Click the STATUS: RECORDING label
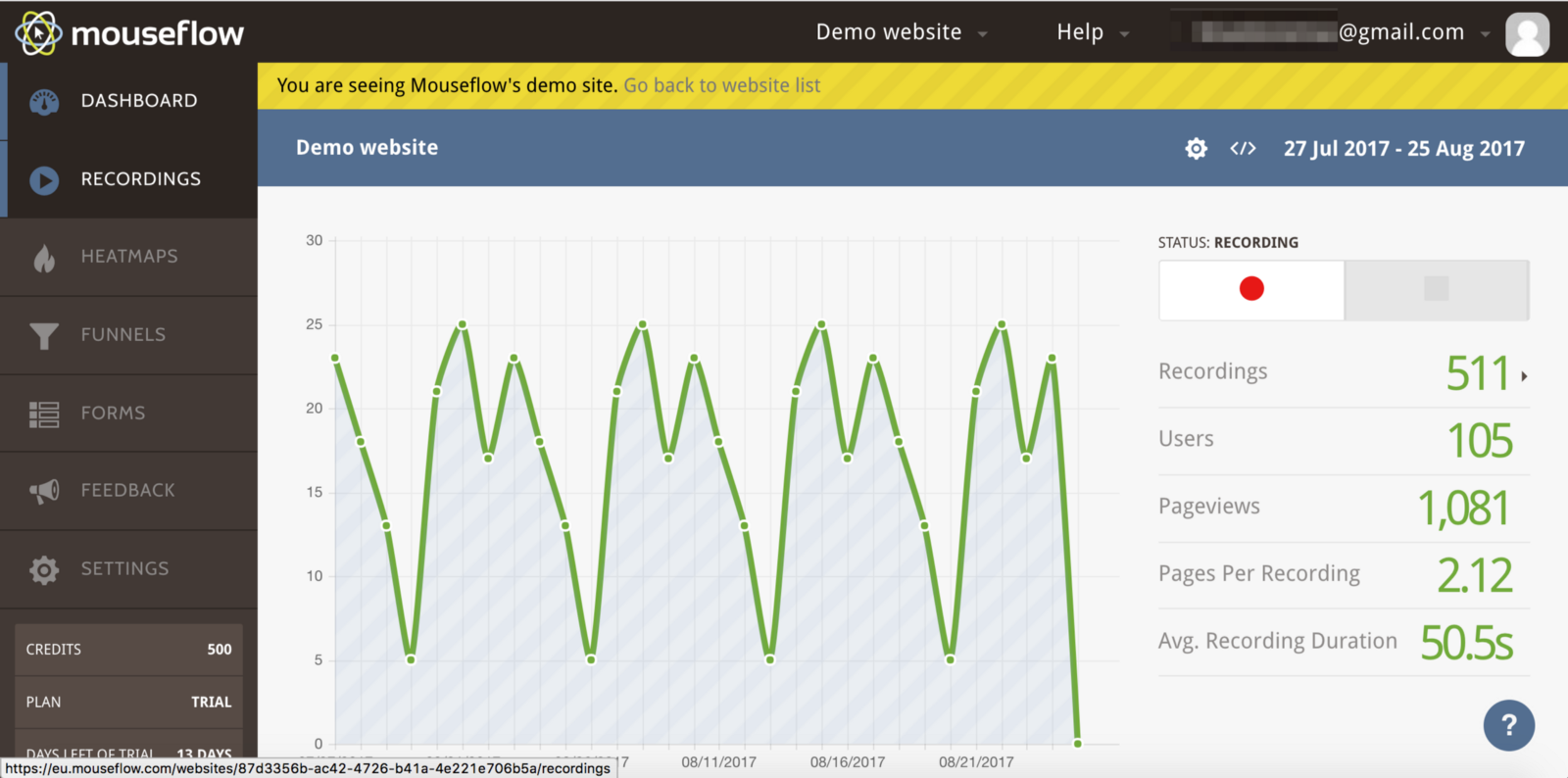This screenshot has width=1568, height=778. pyautogui.click(x=1228, y=243)
